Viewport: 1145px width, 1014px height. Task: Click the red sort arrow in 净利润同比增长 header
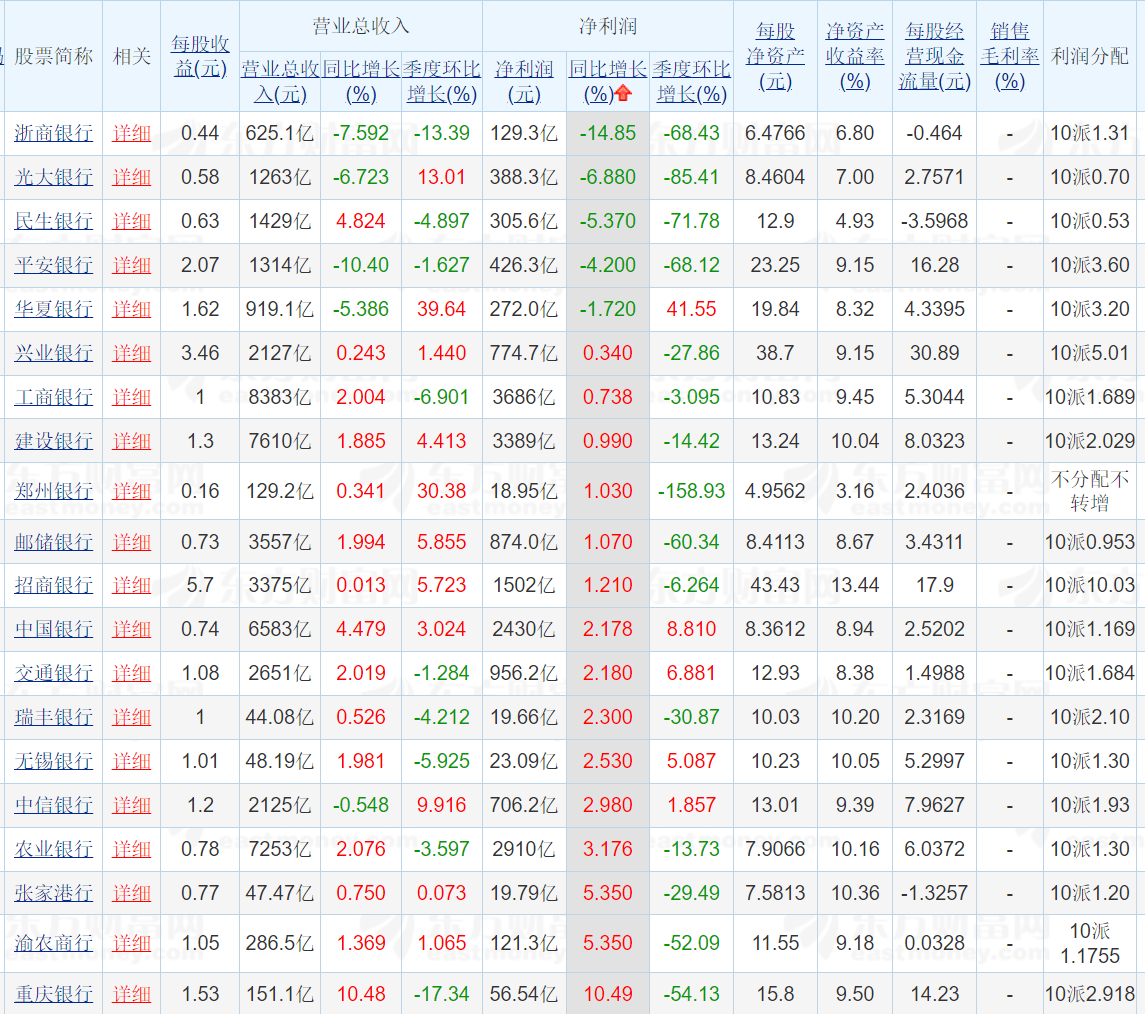pyautogui.click(x=624, y=94)
